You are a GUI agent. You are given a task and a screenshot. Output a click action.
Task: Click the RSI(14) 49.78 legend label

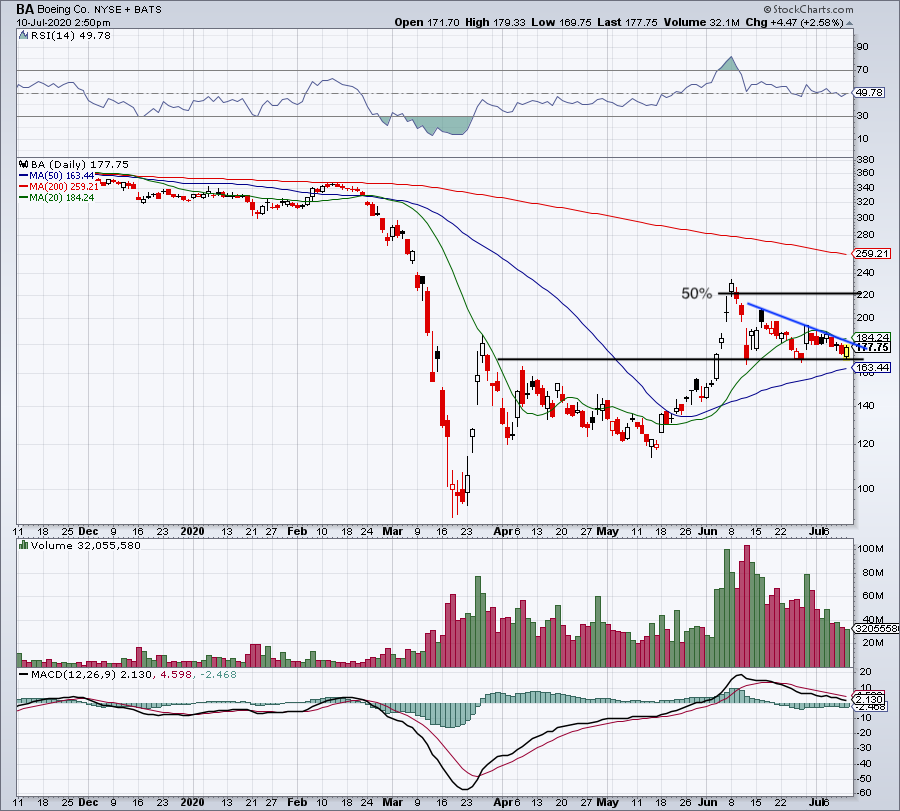71,36
